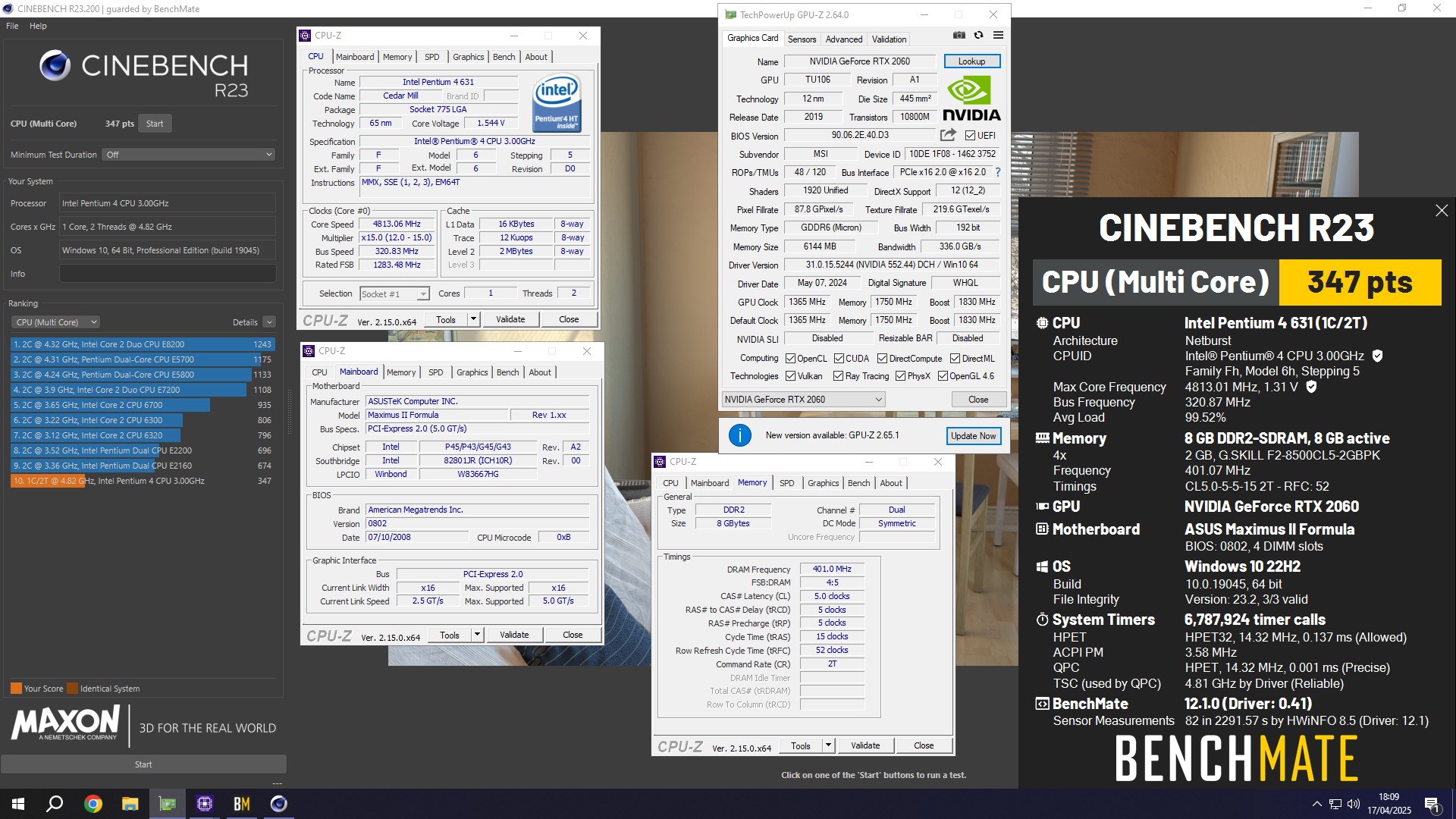Image resolution: width=1456 pixels, height=819 pixels.
Task: Open the GPU-Z hamburger menu icon
Action: pyautogui.click(x=998, y=35)
